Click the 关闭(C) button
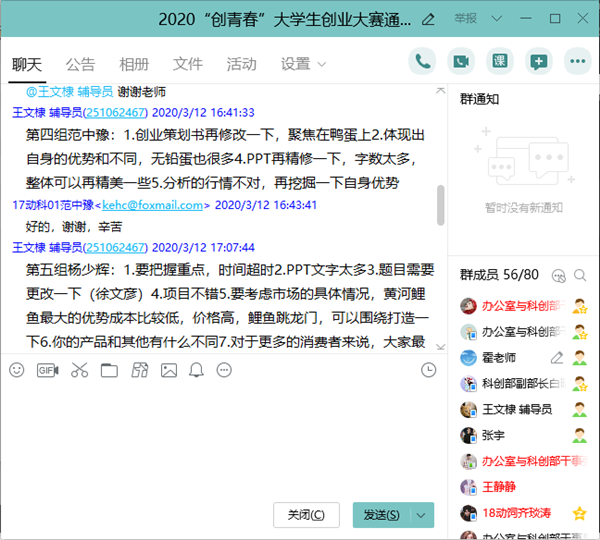Screen dimensions: 600x540 [x=306, y=515]
